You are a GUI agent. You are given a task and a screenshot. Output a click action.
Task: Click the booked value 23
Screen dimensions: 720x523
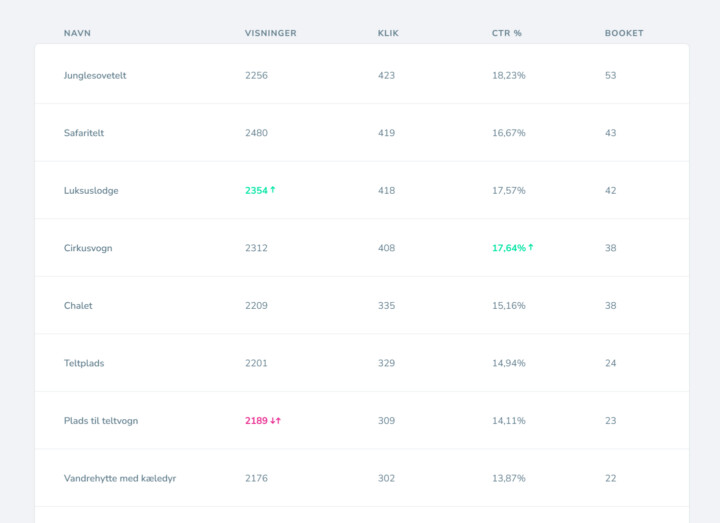click(610, 421)
